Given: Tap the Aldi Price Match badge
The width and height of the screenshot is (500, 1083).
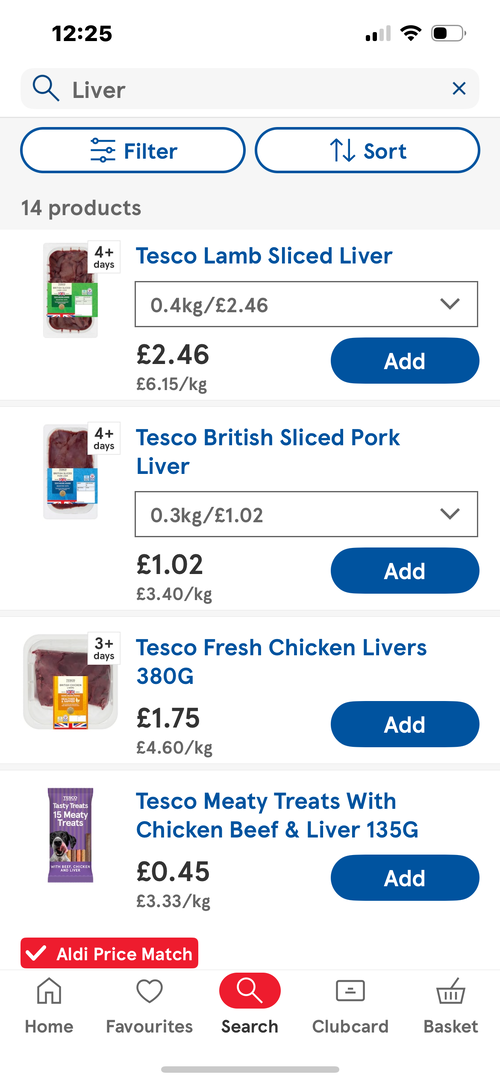Looking at the screenshot, I should pos(109,953).
